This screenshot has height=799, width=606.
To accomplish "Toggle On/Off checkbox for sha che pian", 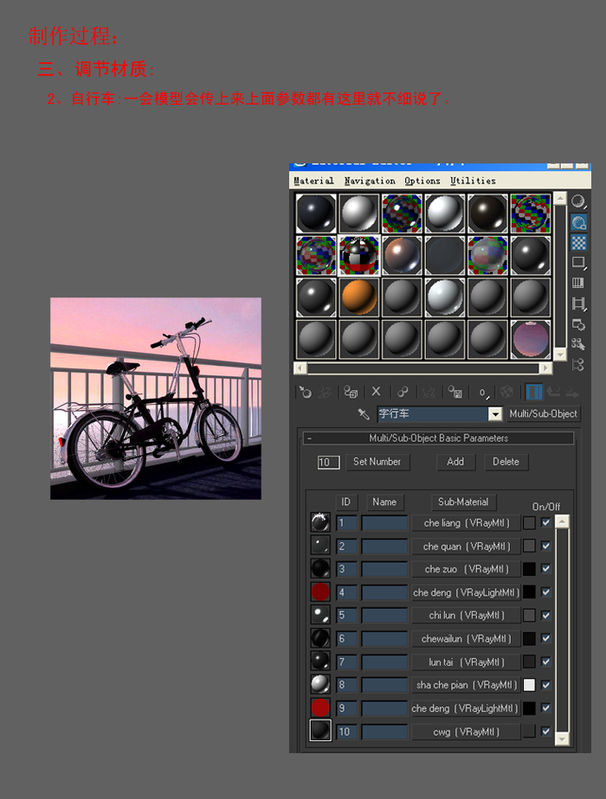I will coord(546,685).
